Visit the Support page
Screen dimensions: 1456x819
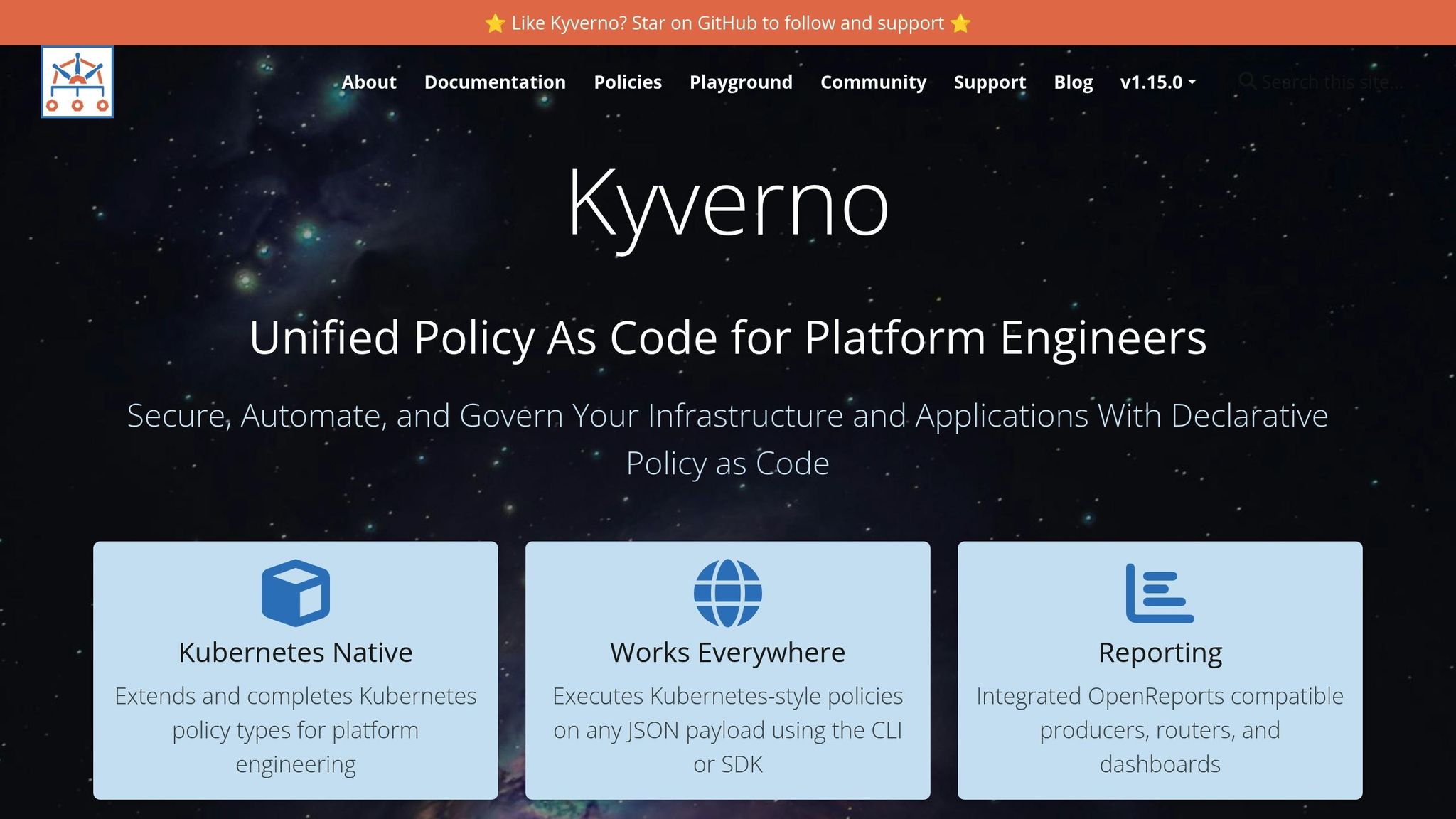tap(990, 82)
